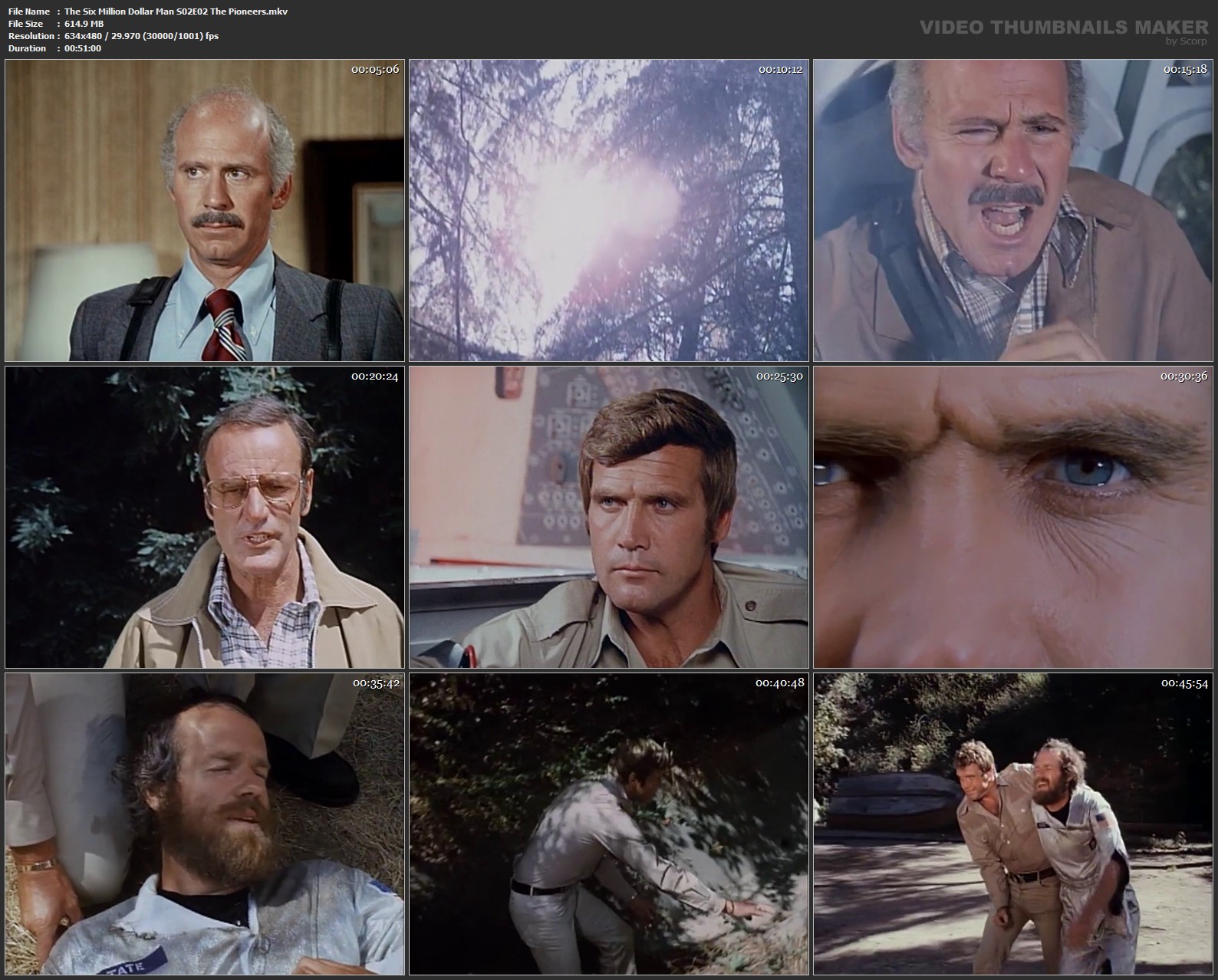This screenshot has height=980, width=1218.
Task: Click the 'Duration' header label
Action: pos(27,48)
